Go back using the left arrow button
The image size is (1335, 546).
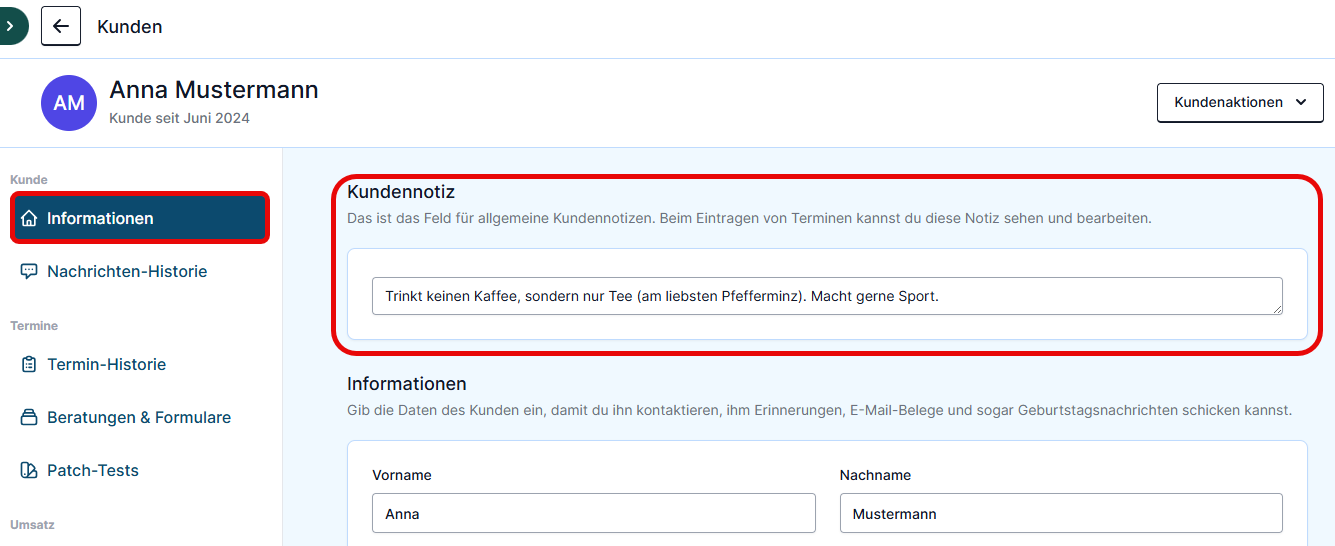61,26
